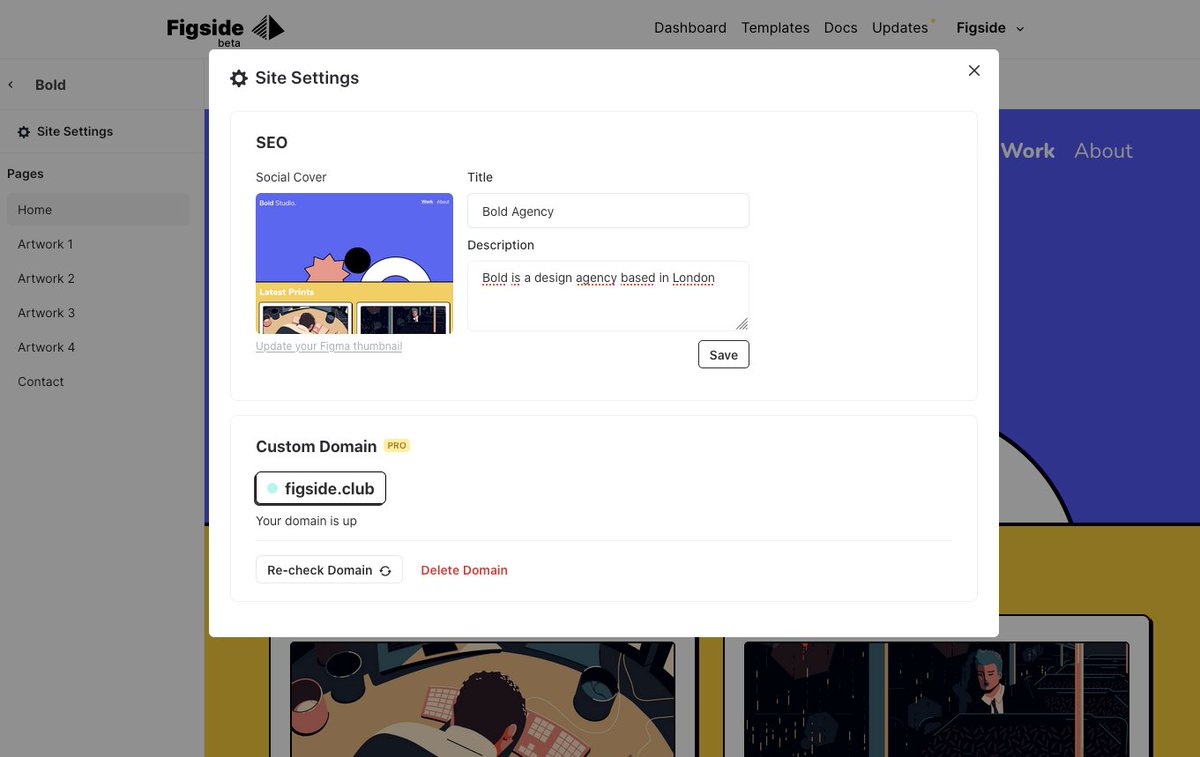Screen dimensions: 1200x757
Task: Click the Figside logo icon
Action: pyautogui.click(x=268, y=27)
